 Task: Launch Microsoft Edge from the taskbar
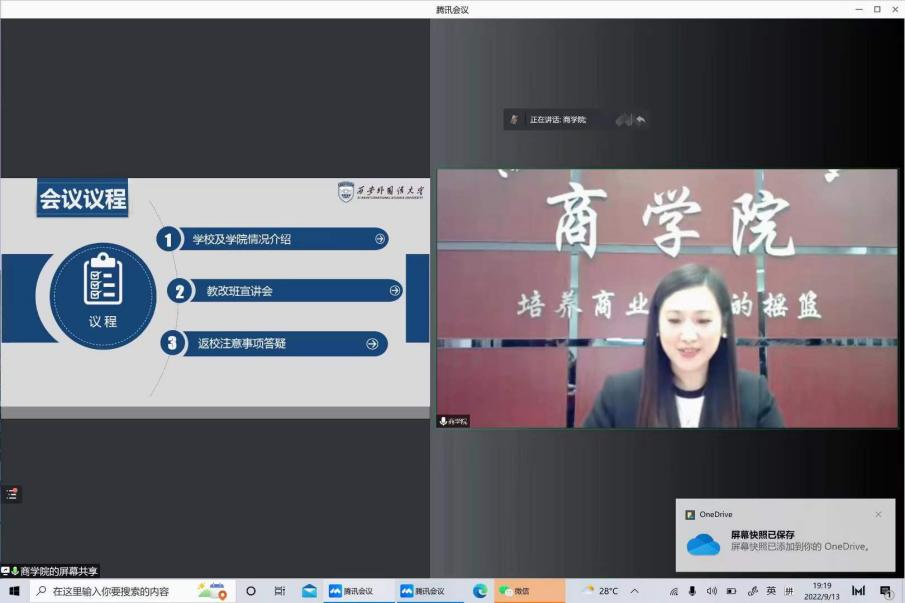tap(480, 591)
